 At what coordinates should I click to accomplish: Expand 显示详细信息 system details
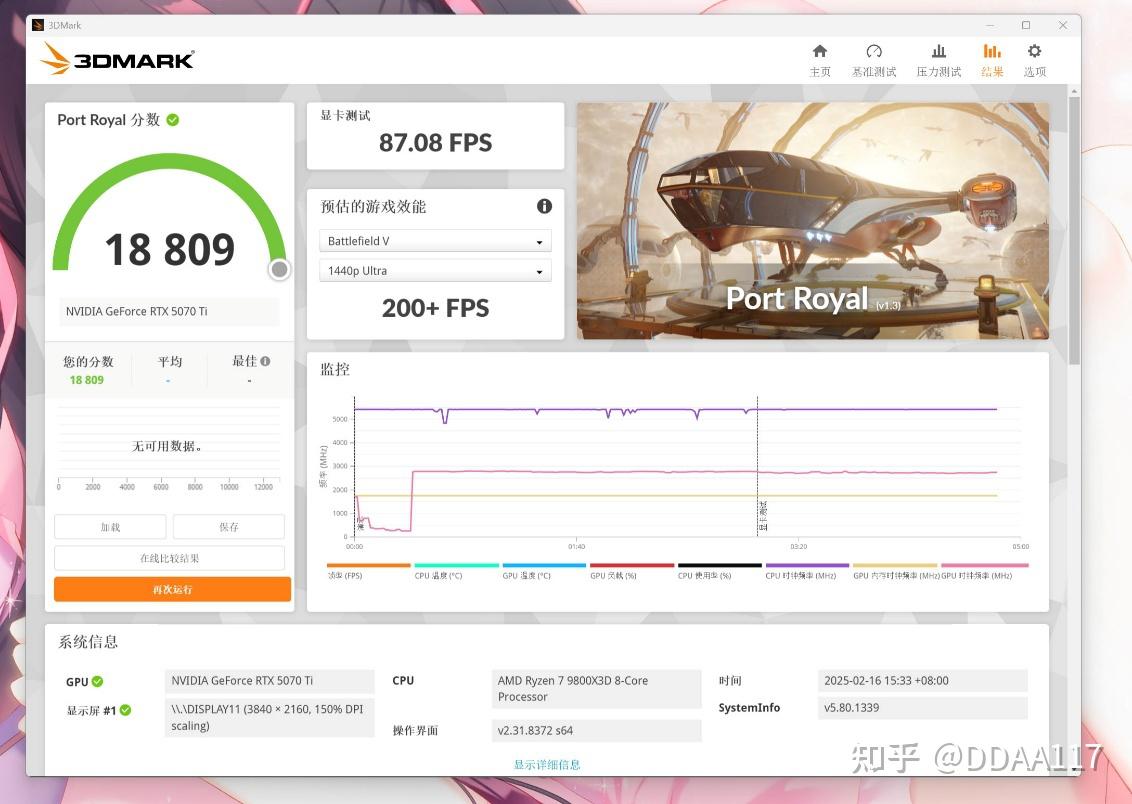coord(547,764)
